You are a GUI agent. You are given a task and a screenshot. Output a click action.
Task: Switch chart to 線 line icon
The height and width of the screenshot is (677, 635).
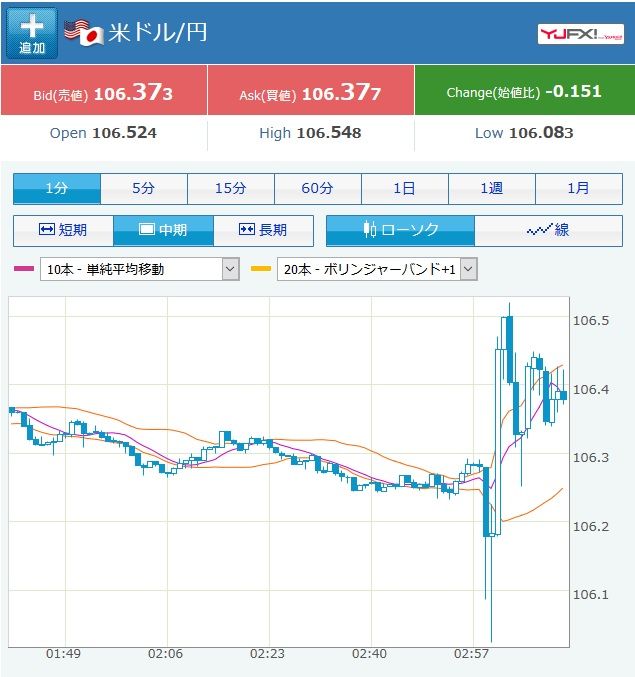click(539, 230)
